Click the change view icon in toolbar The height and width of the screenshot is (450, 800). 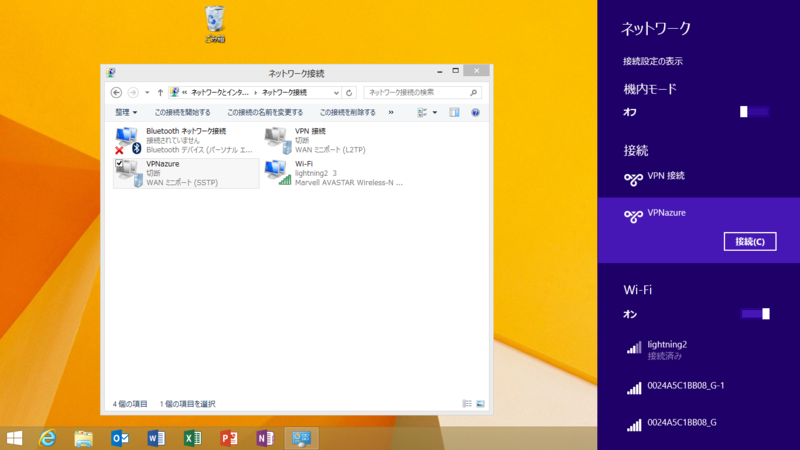(x=422, y=112)
